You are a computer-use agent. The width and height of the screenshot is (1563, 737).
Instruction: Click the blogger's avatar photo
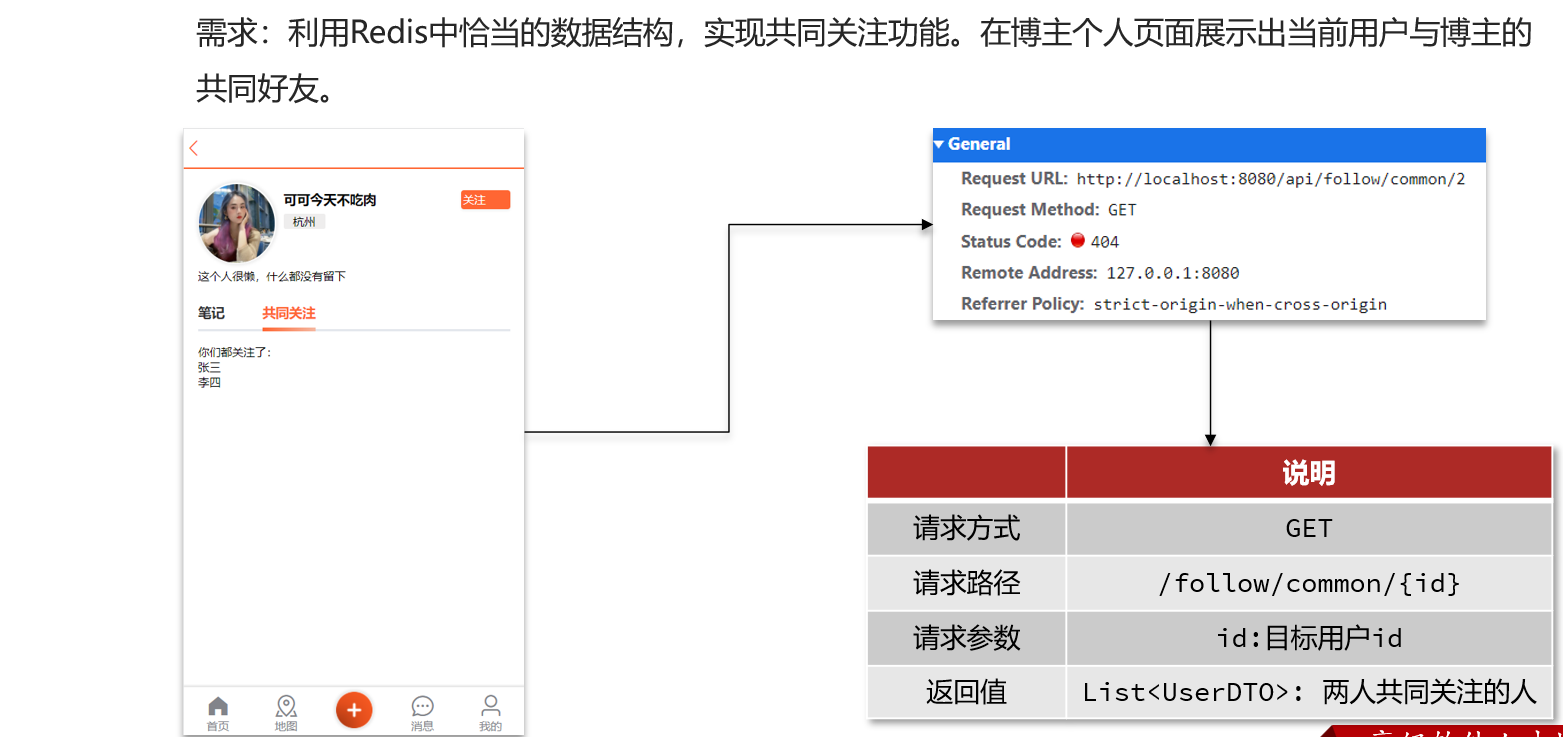coord(237,223)
